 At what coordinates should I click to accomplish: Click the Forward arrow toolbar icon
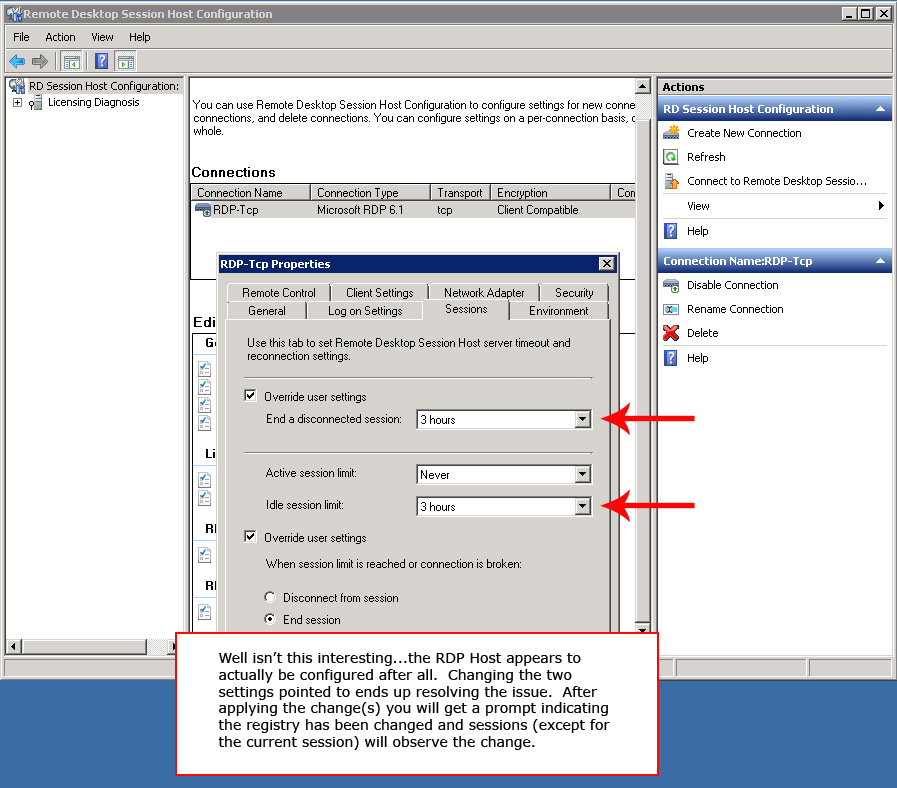pyautogui.click(x=39, y=61)
